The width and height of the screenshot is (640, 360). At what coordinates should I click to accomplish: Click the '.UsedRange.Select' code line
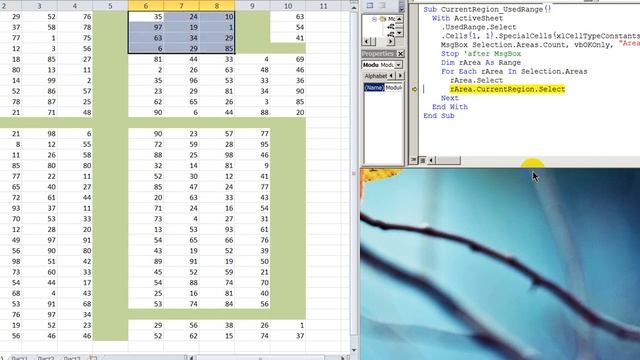[478, 27]
